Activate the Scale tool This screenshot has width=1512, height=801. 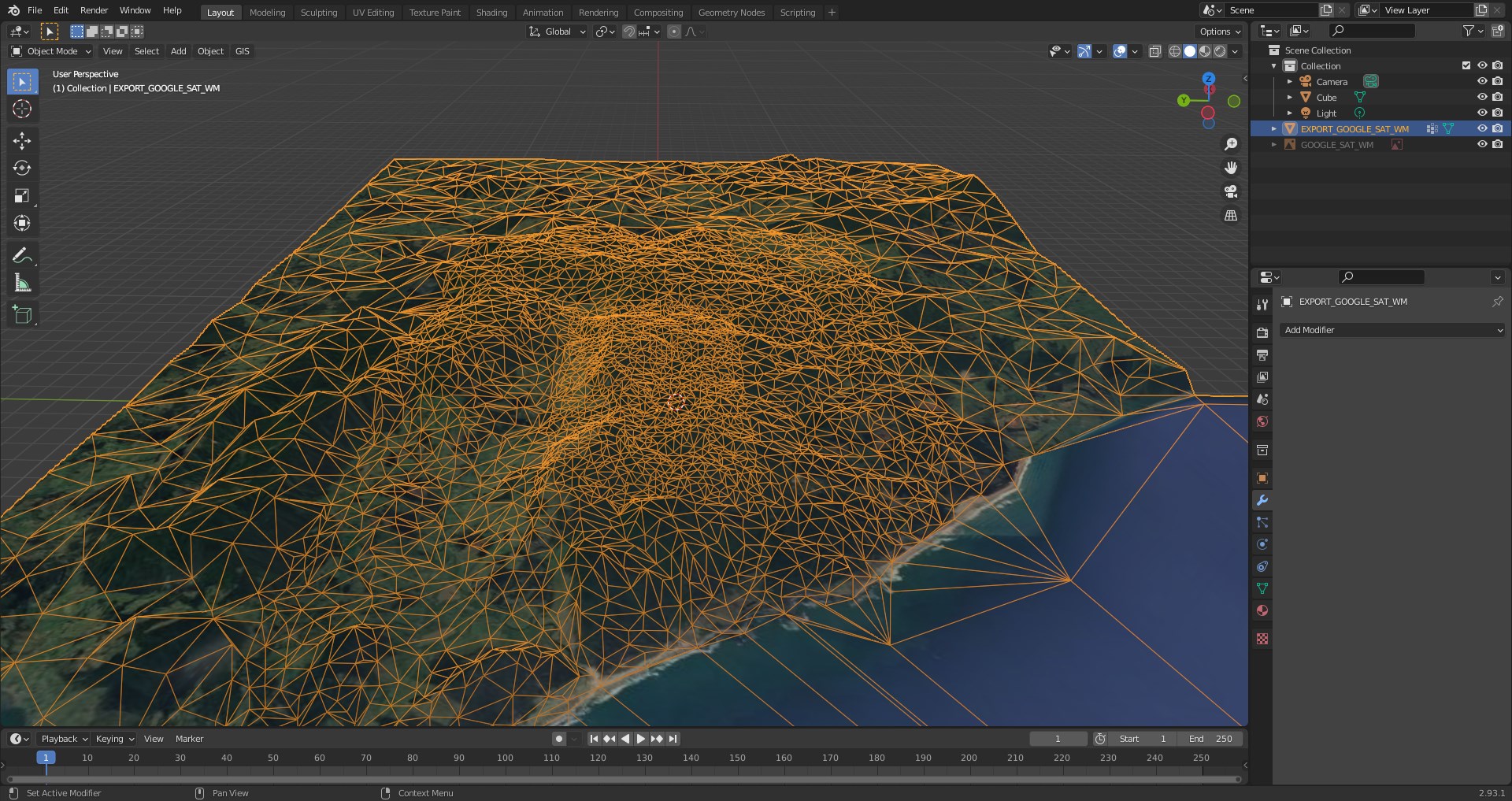pos(22,196)
